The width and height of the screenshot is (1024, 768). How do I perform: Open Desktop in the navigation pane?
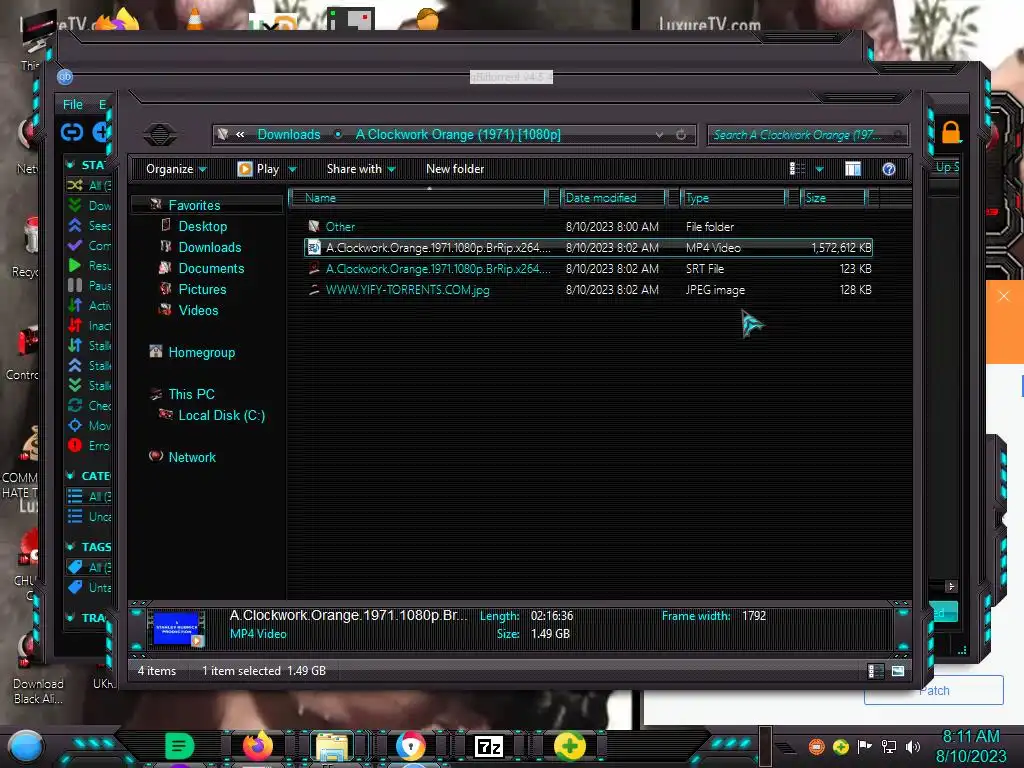(202, 227)
